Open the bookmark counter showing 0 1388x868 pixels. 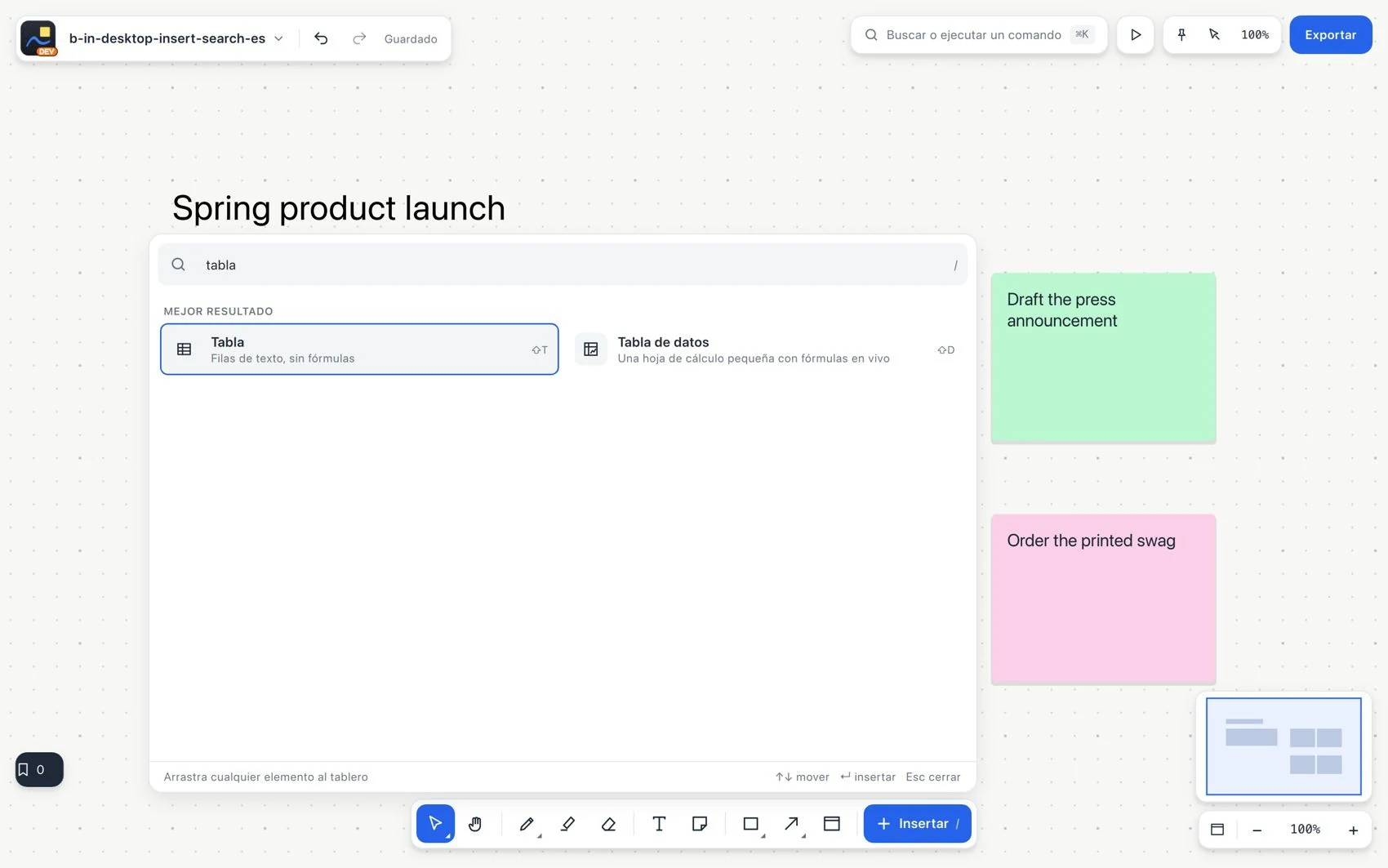point(39,769)
